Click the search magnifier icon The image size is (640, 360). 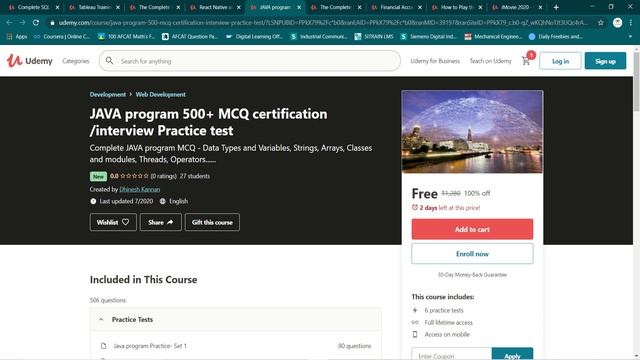109,61
